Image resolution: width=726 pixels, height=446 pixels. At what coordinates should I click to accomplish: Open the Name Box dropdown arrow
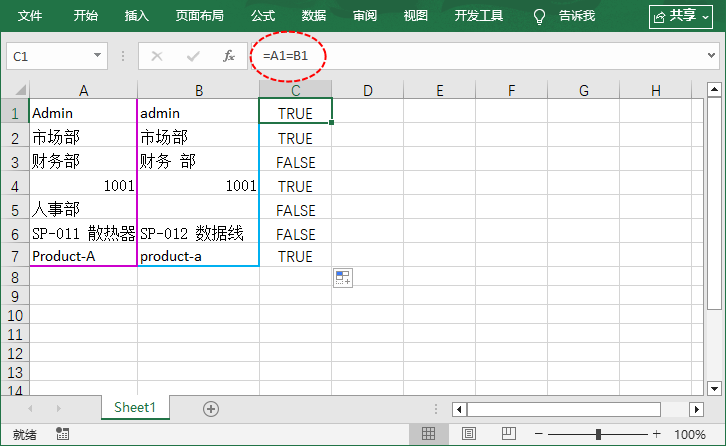coord(97,56)
